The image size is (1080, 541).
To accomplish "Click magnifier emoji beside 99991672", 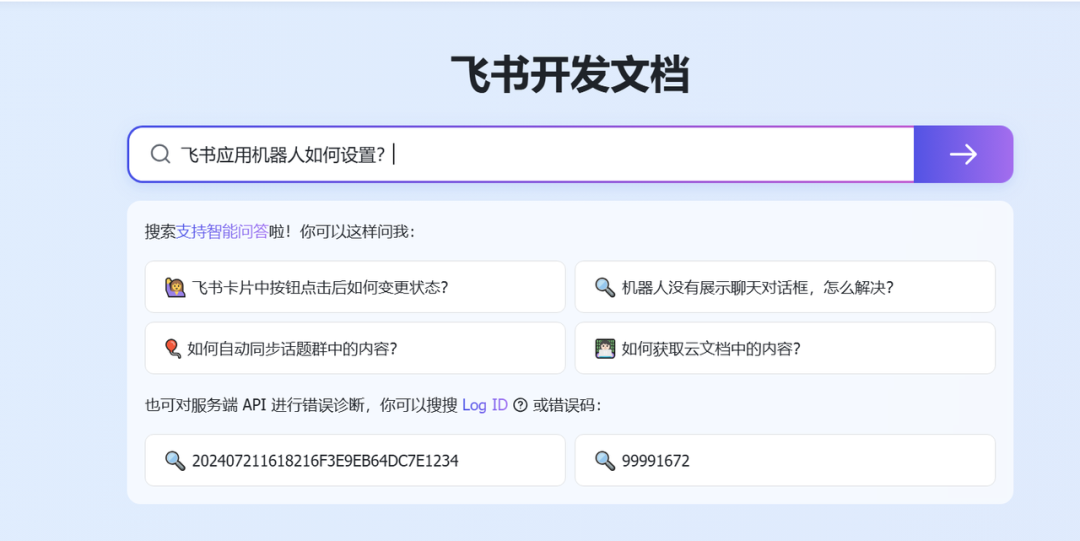I will pos(605,460).
